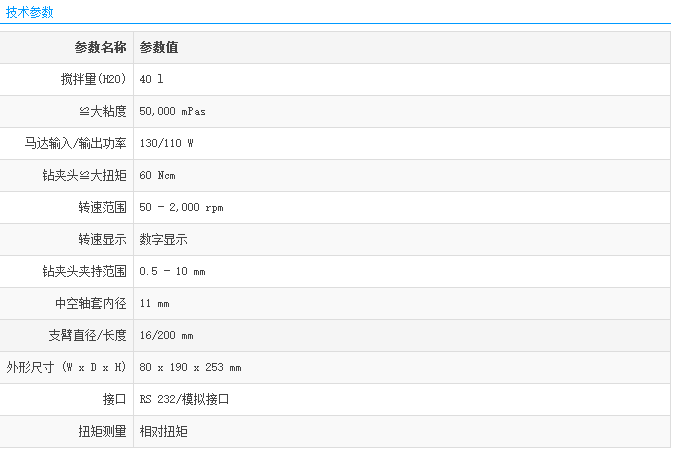Select the 相对扭矩 value cell
The height and width of the screenshot is (456, 685).
[164, 431]
